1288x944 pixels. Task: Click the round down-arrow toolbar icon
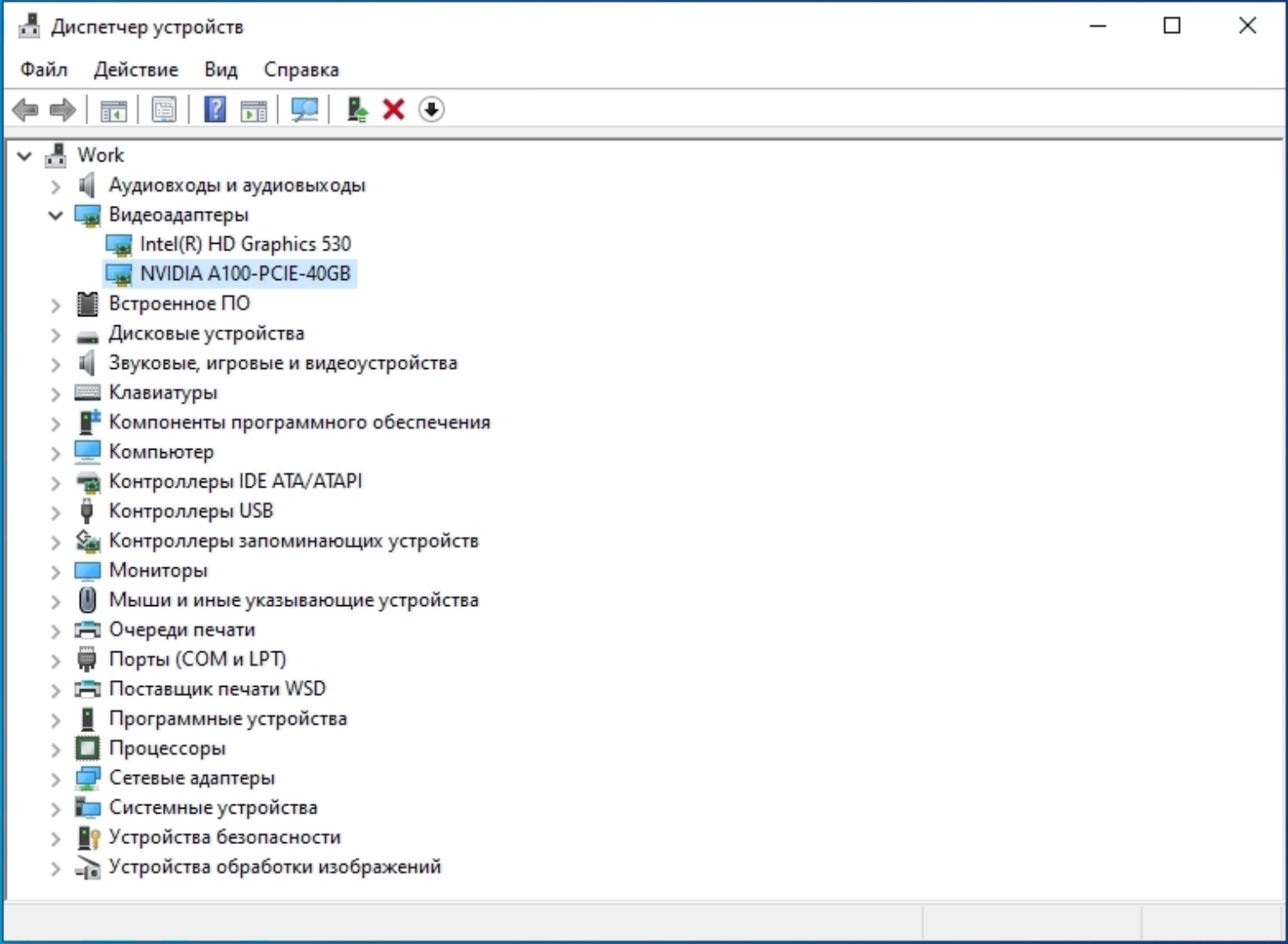point(431,109)
